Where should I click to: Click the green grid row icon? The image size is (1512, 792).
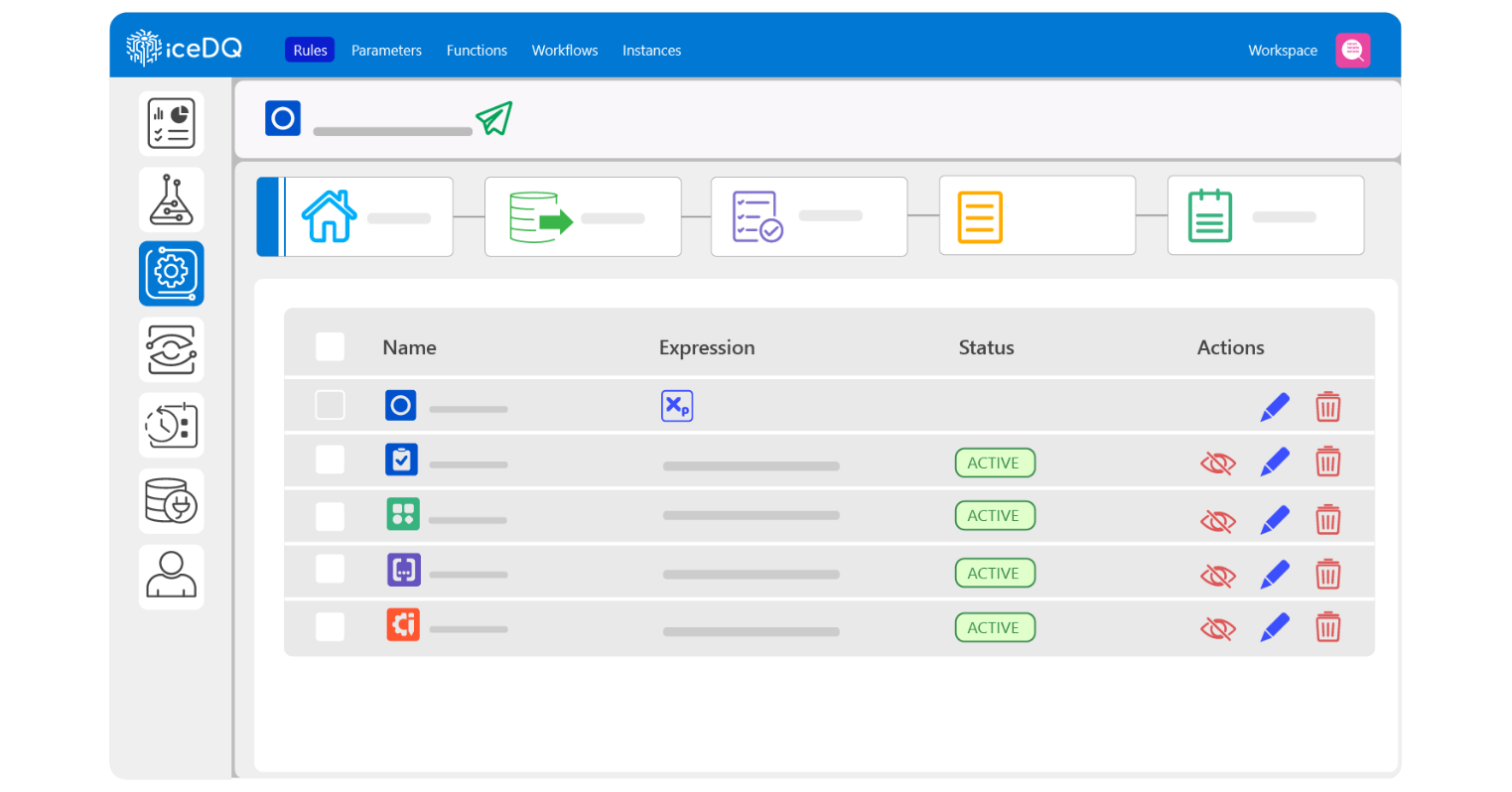[x=403, y=514]
